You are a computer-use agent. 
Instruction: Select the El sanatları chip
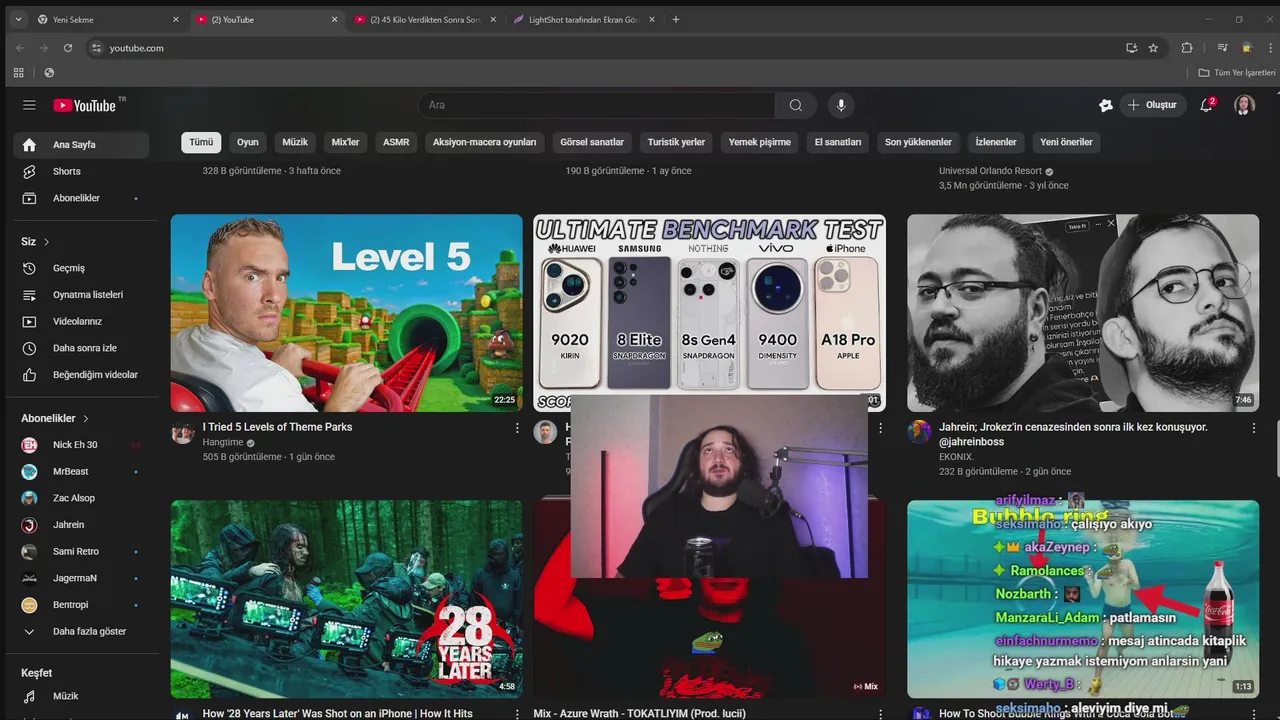pyautogui.click(x=838, y=142)
